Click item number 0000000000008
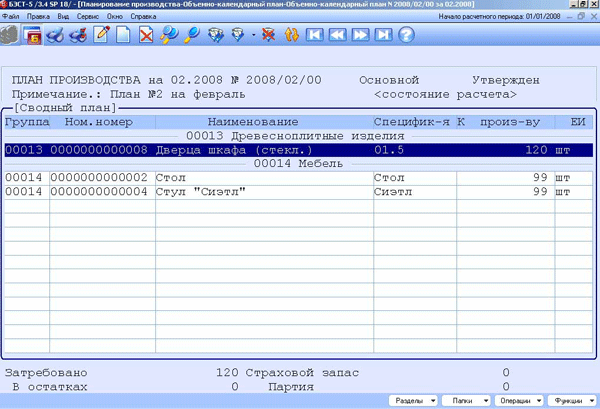This screenshot has height=409, width=600. (x=99, y=150)
